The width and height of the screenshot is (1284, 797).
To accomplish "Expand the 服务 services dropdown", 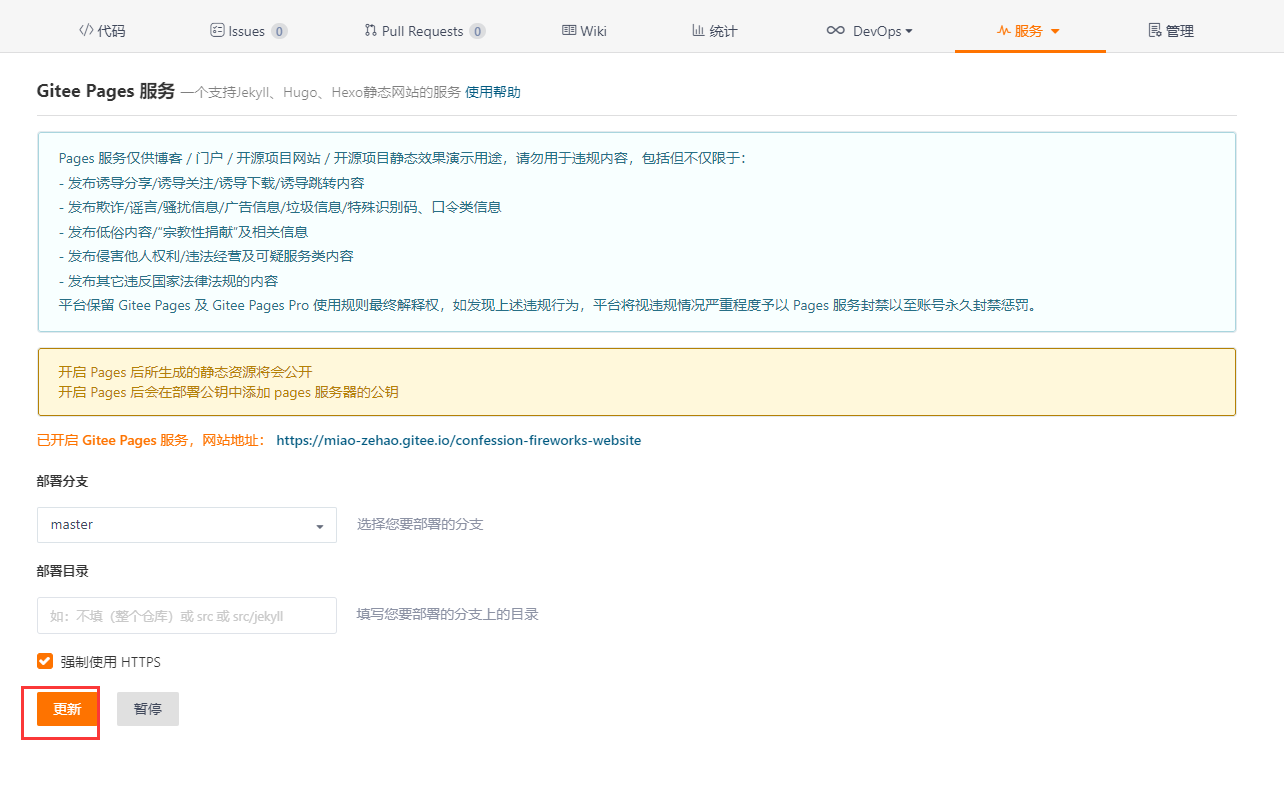I will point(1029,31).
